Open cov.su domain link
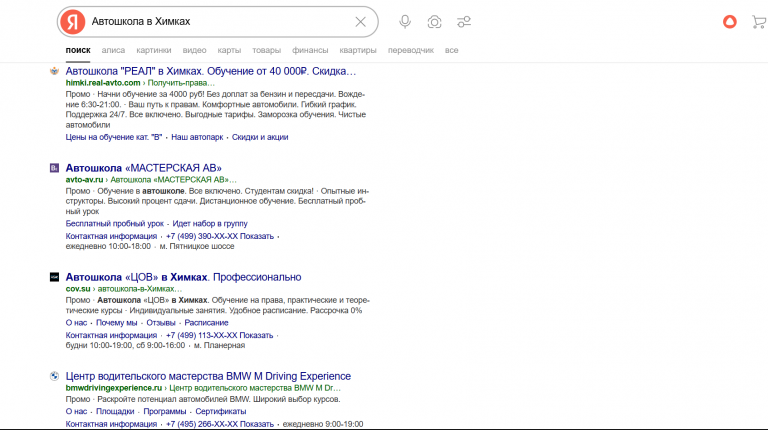768x430 pixels. 78,289
